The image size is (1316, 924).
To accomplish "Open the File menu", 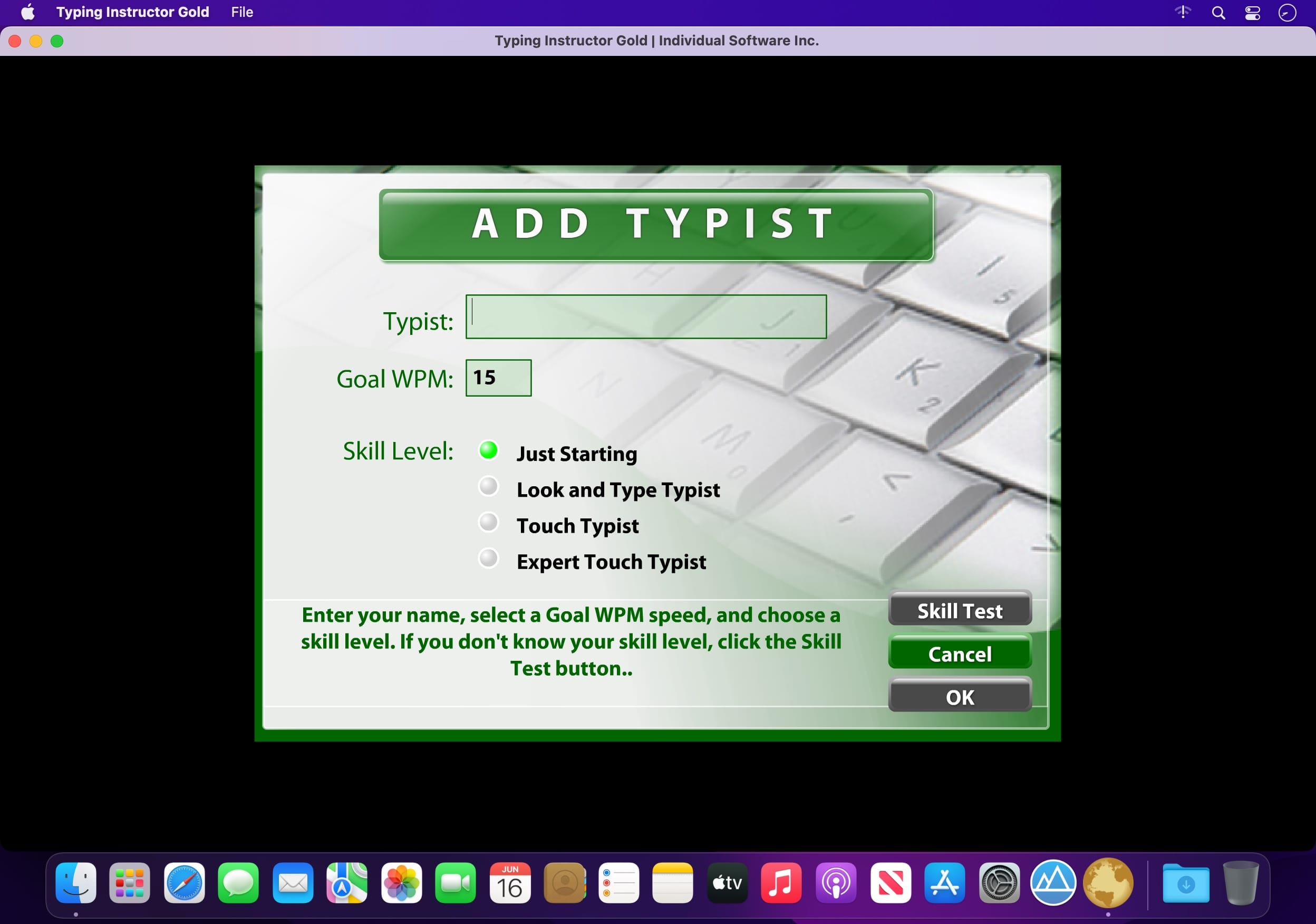I will pos(242,12).
